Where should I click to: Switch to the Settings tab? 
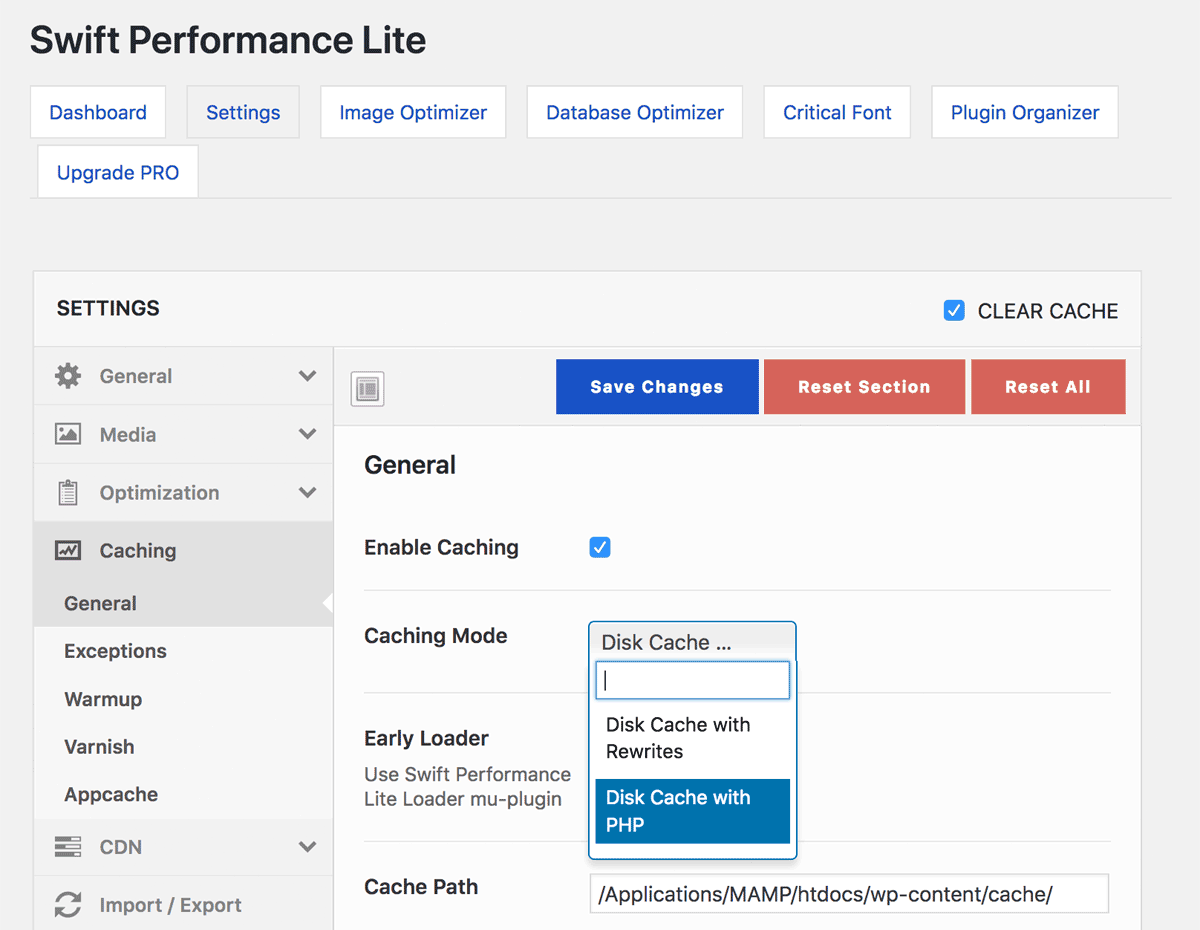(x=243, y=112)
